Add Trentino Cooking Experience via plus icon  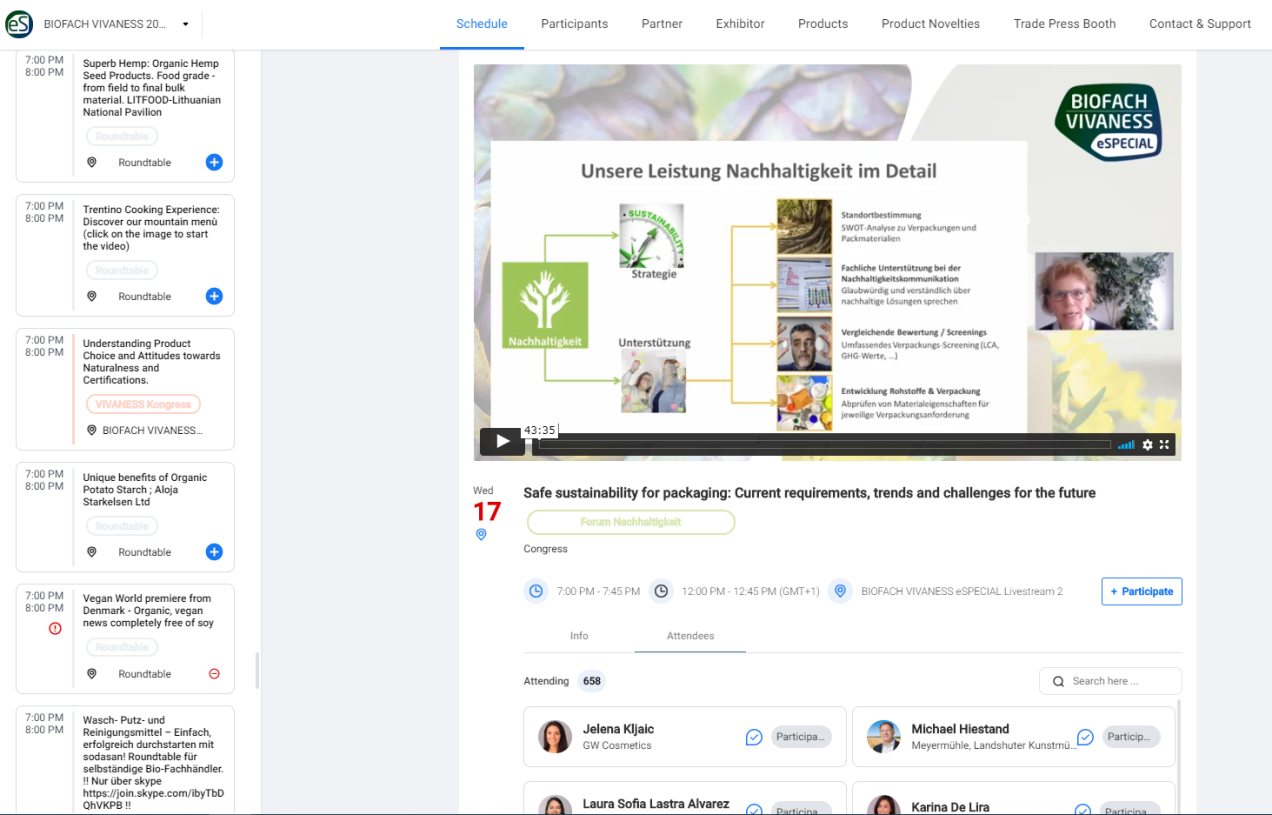[x=214, y=296]
